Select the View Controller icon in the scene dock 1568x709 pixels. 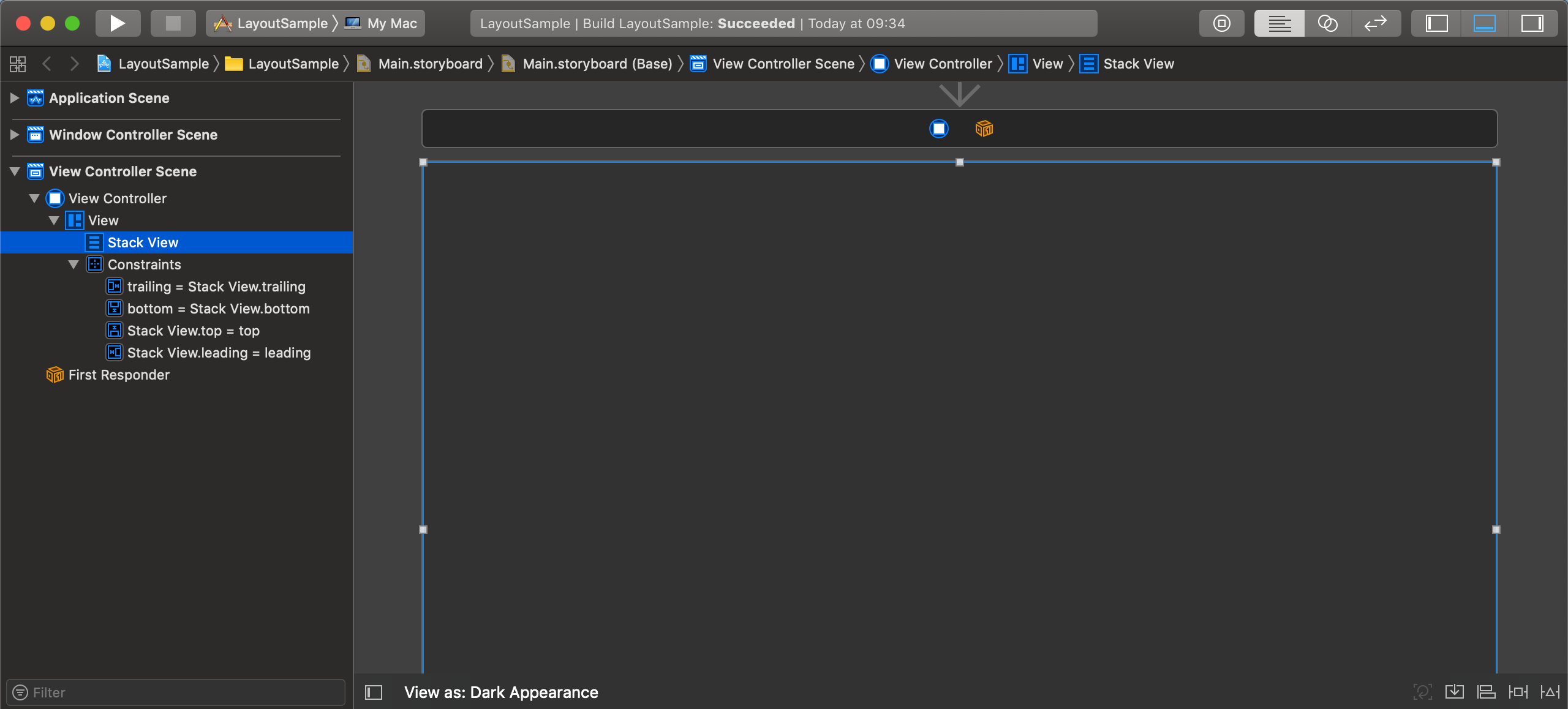[x=938, y=129]
